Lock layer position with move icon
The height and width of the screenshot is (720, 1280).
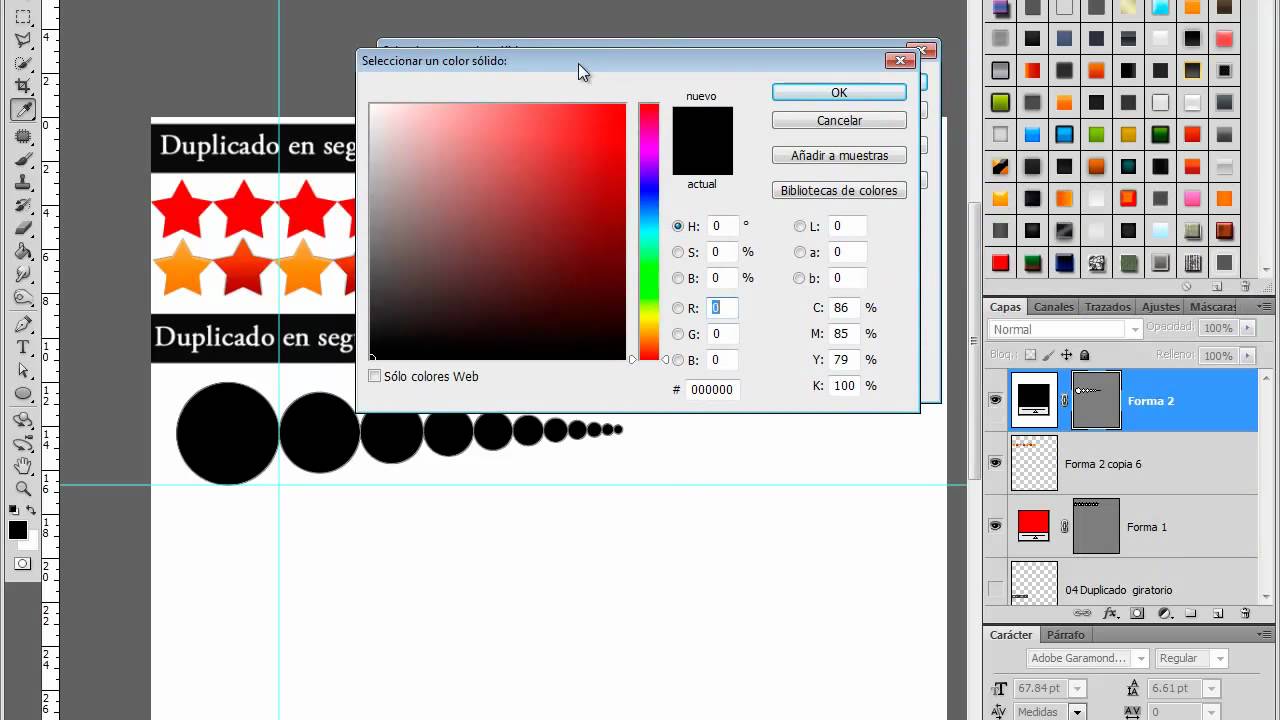(x=1066, y=355)
